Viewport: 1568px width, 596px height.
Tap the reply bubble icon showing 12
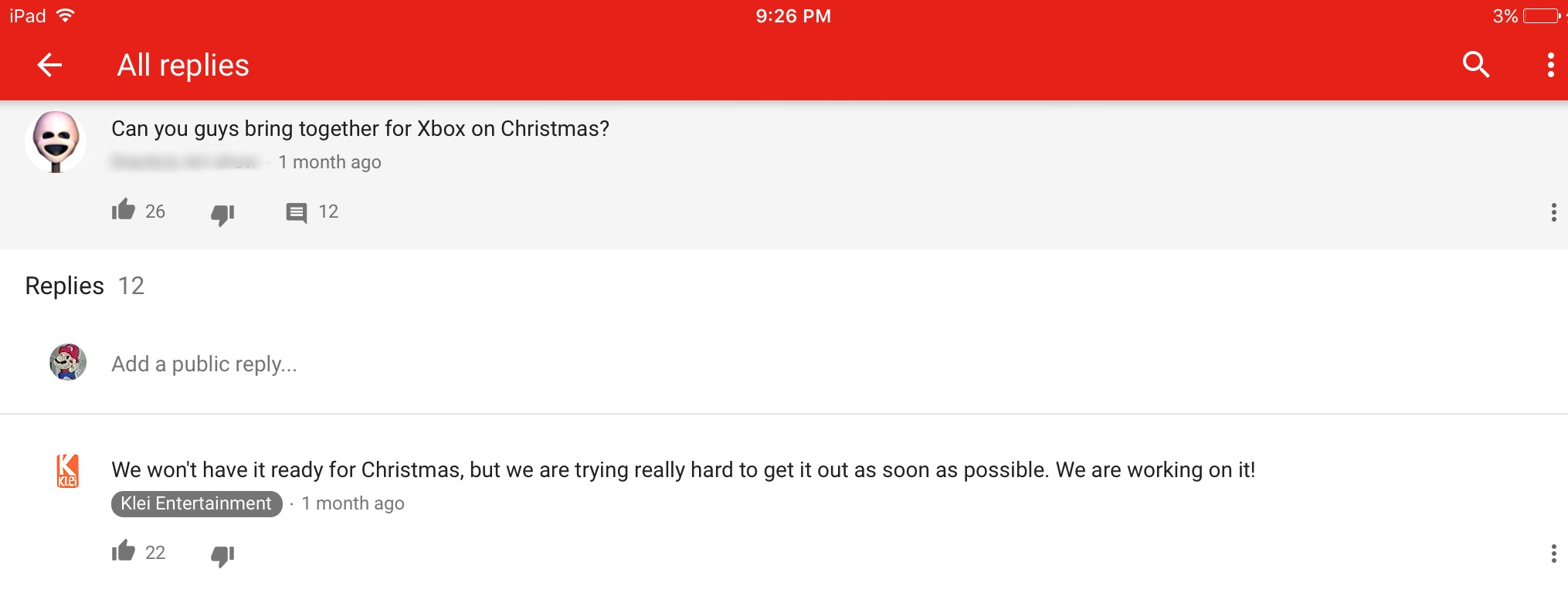click(x=297, y=212)
